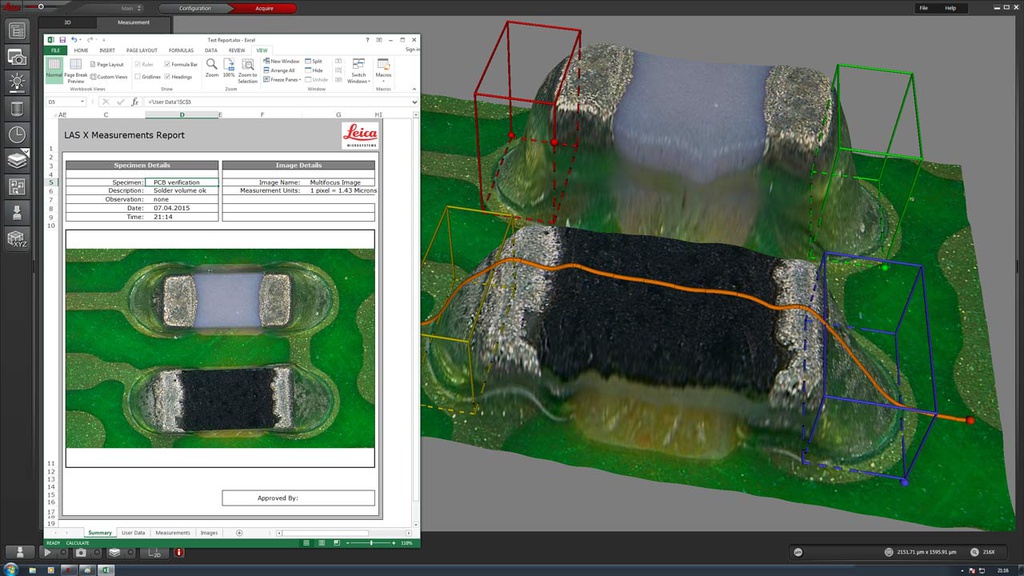
Task: Select the cylinder icon in the Leica sidebar
Action: pyautogui.click(x=17, y=108)
